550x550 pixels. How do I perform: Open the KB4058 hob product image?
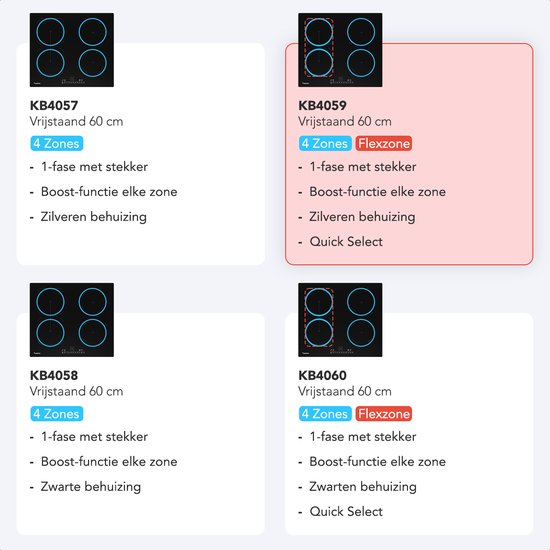(72, 320)
